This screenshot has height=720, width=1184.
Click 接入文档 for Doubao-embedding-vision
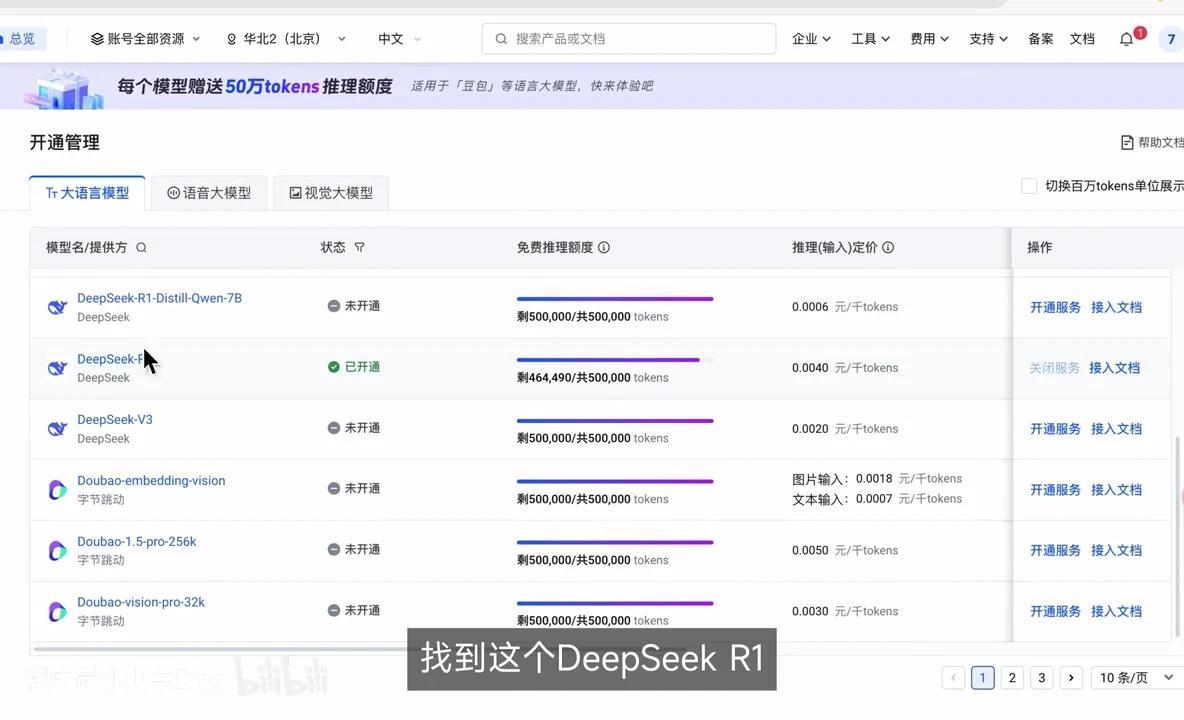point(1116,490)
